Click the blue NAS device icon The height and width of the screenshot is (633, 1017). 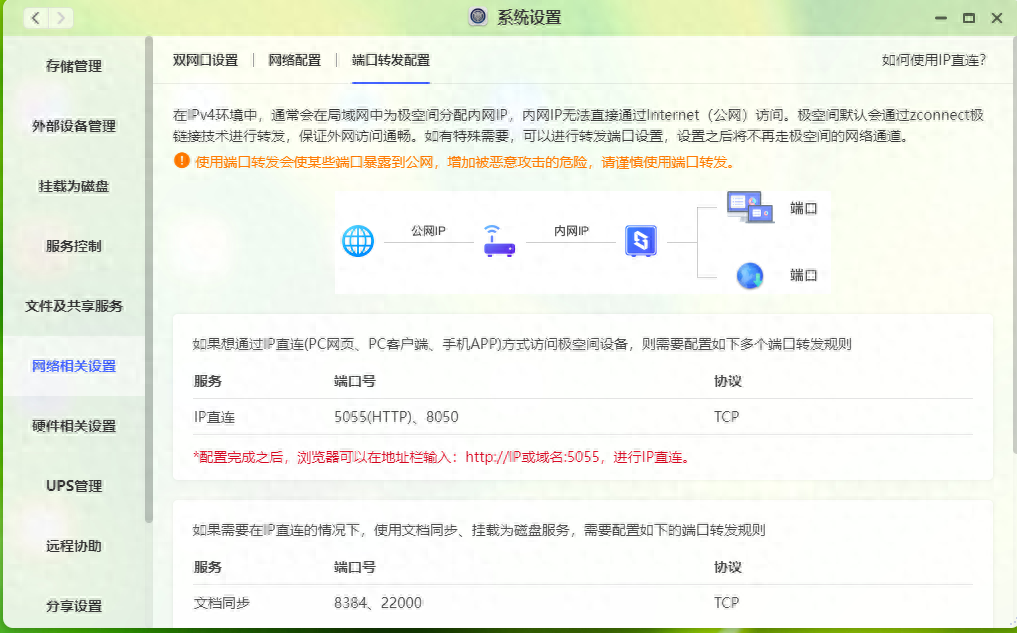click(x=640, y=241)
